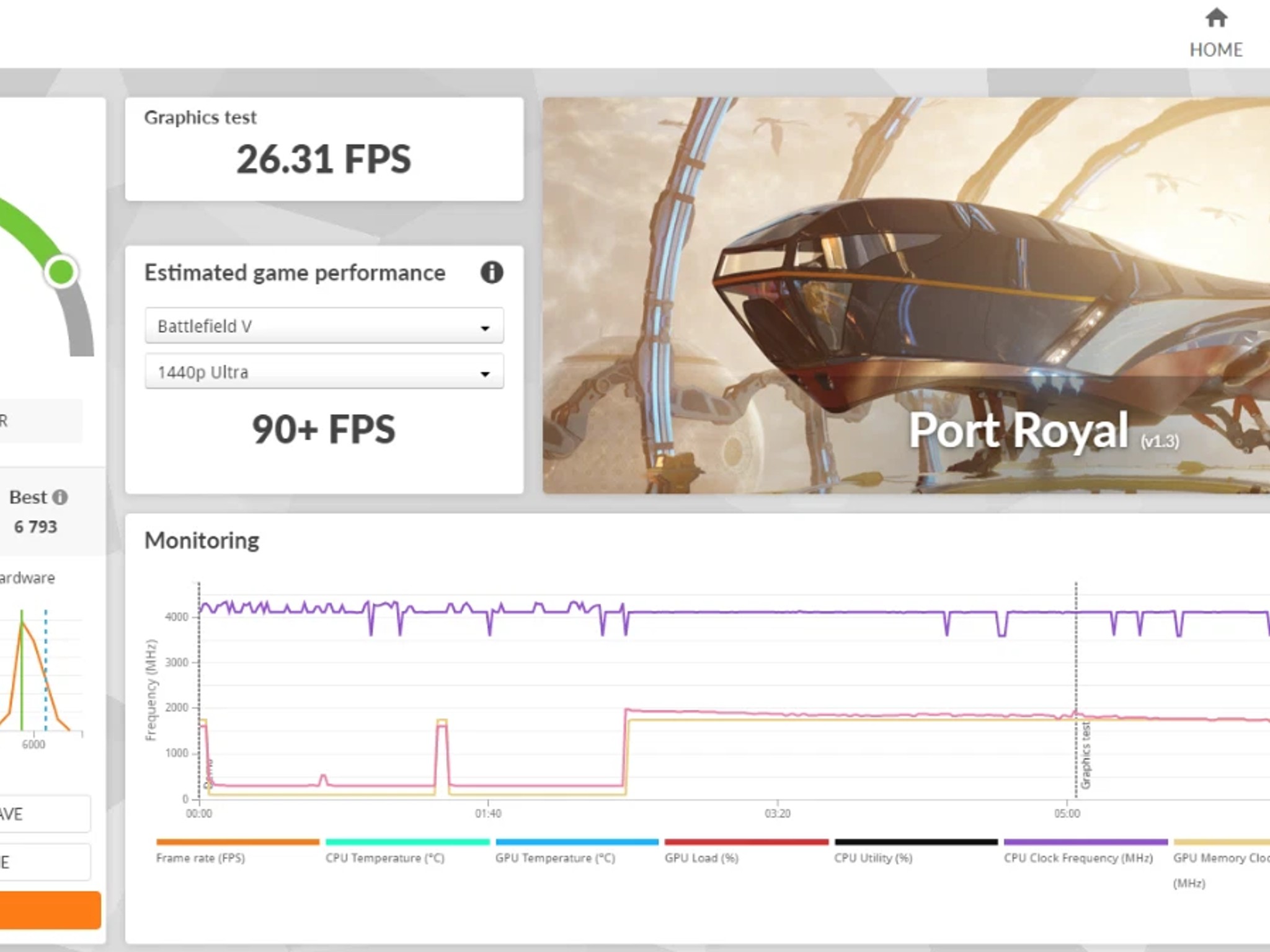Toggle the CPU Utility (%) legend swatch
Image resolution: width=1270 pixels, height=952 pixels.
(x=916, y=842)
